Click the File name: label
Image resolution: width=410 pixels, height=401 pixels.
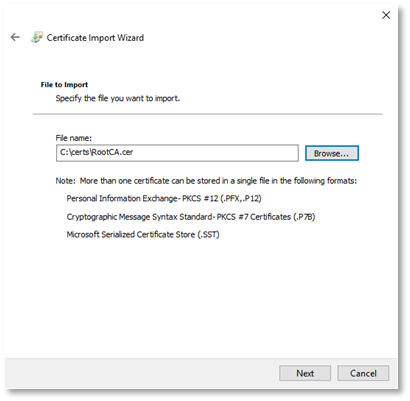point(74,138)
